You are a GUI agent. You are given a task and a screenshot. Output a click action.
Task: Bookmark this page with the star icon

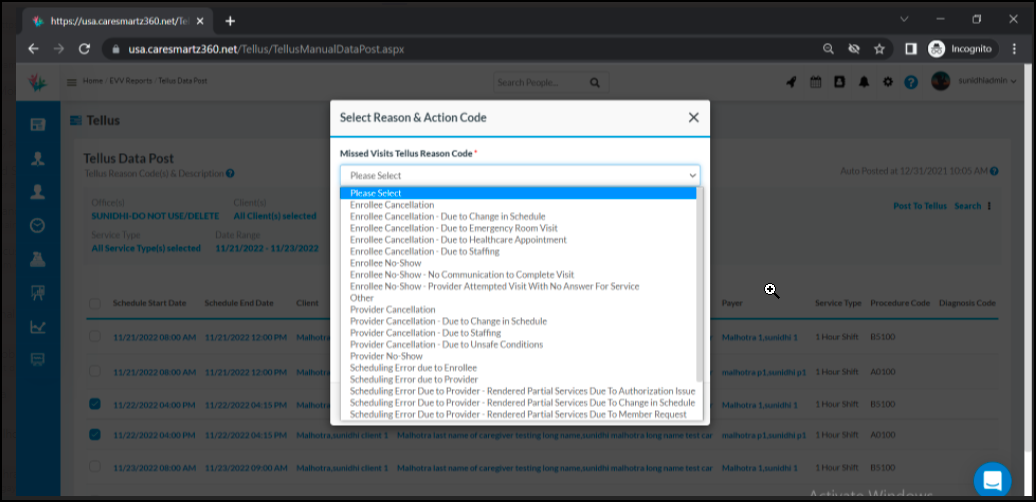tap(879, 49)
